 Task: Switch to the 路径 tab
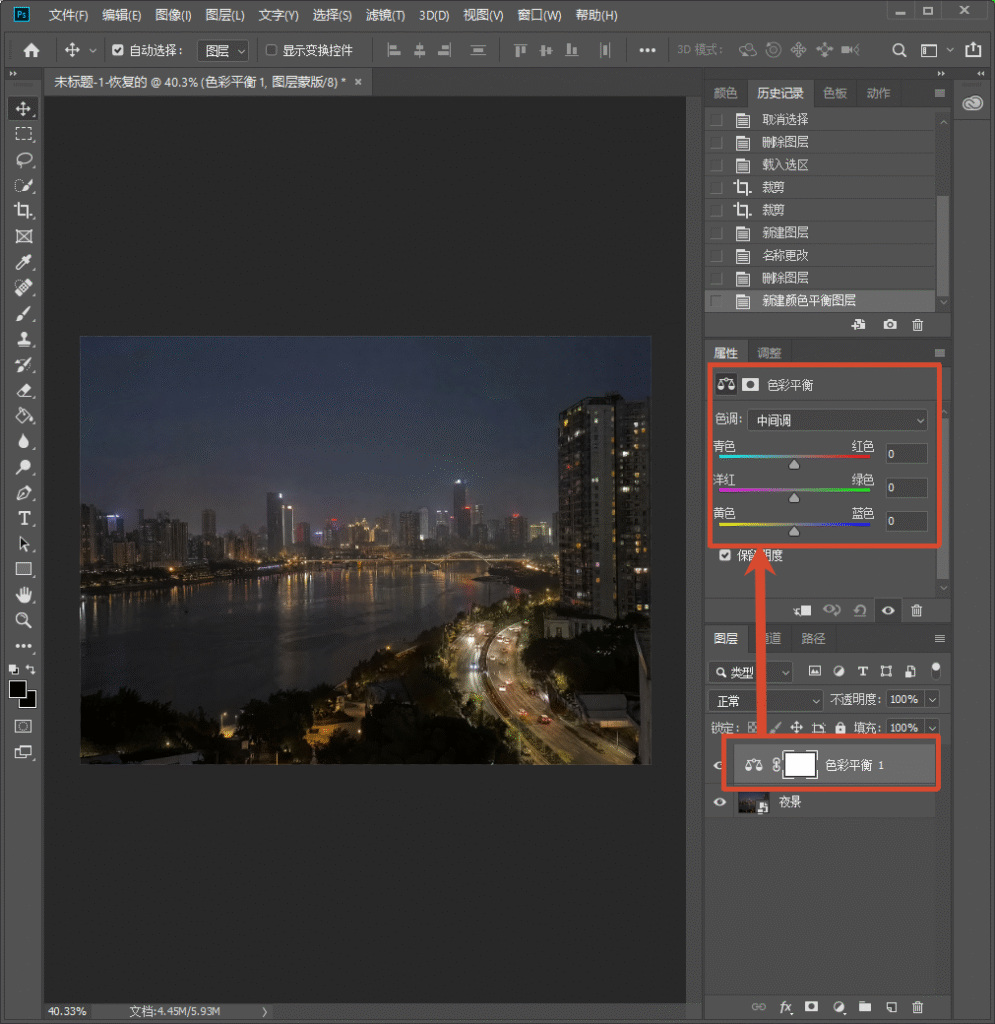pyautogui.click(x=813, y=639)
